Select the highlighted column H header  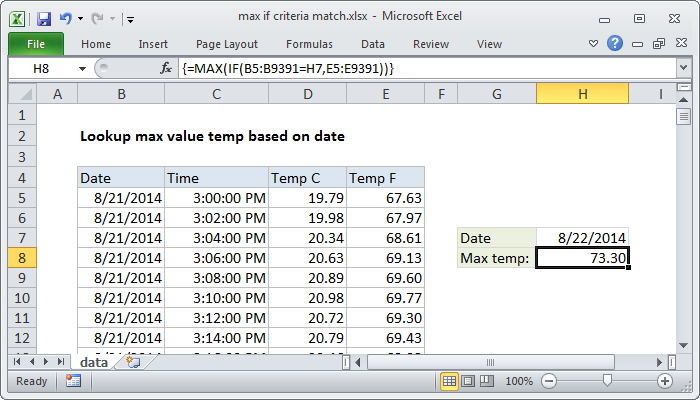(x=583, y=94)
